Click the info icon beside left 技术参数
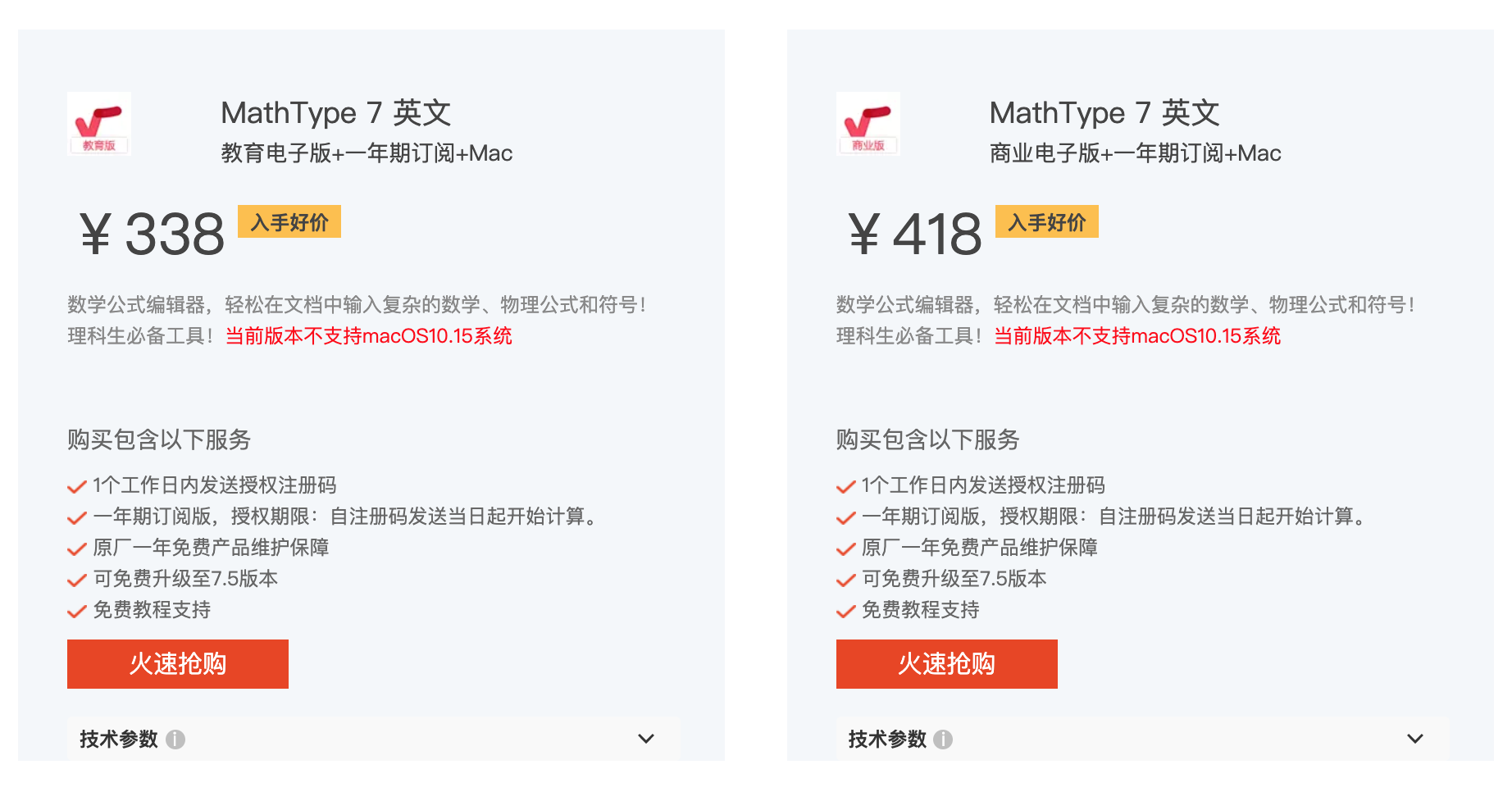The image size is (1512, 792). (175, 740)
